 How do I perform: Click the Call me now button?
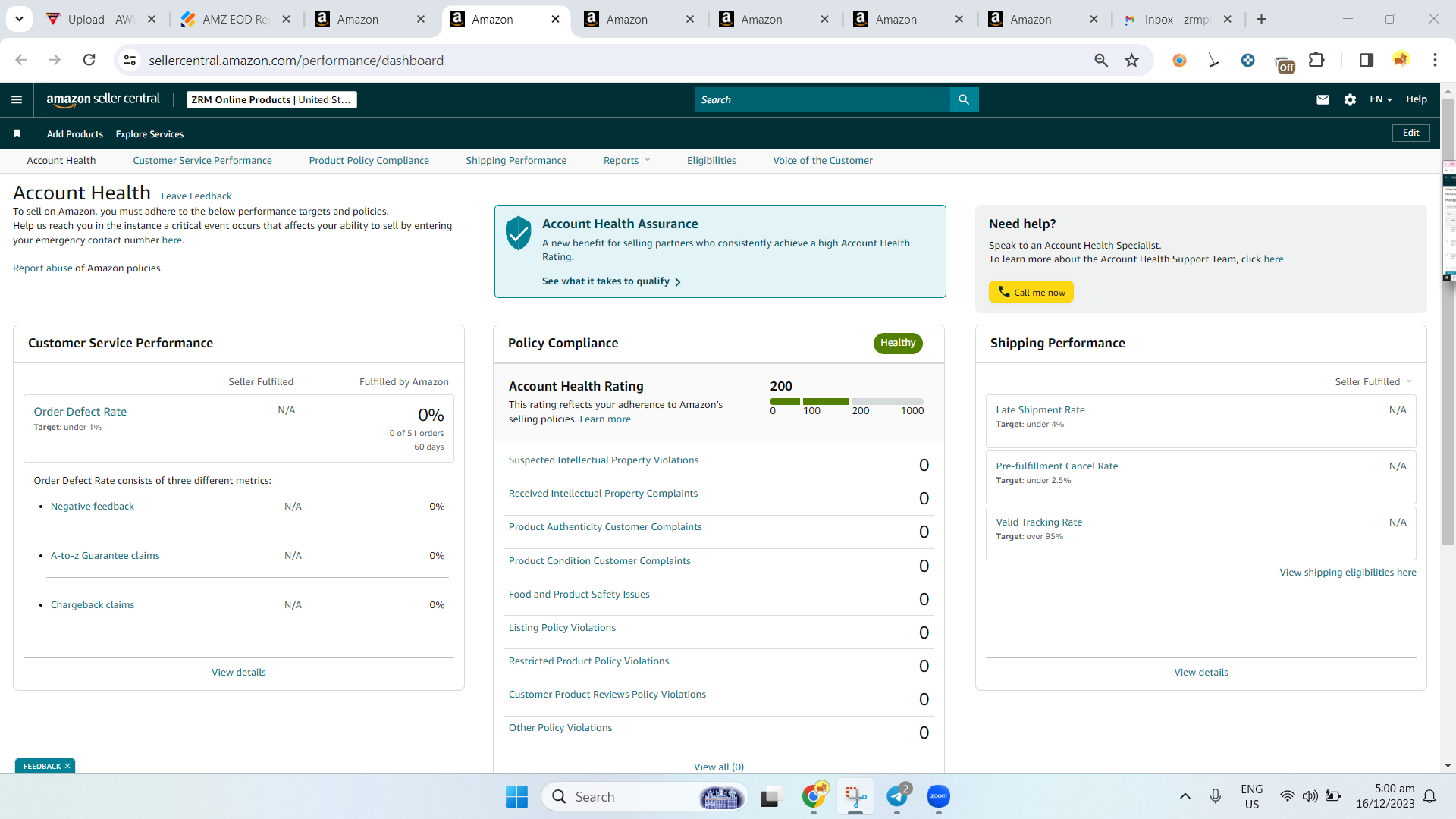(1031, 292)
